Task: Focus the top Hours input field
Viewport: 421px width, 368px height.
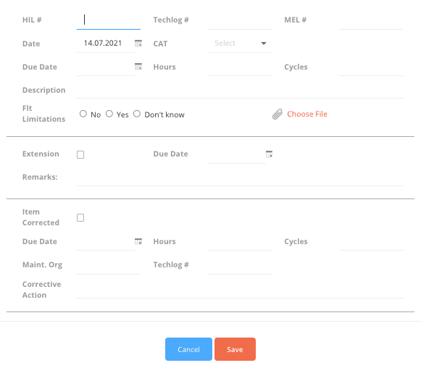Action: [x=240, y=67]
